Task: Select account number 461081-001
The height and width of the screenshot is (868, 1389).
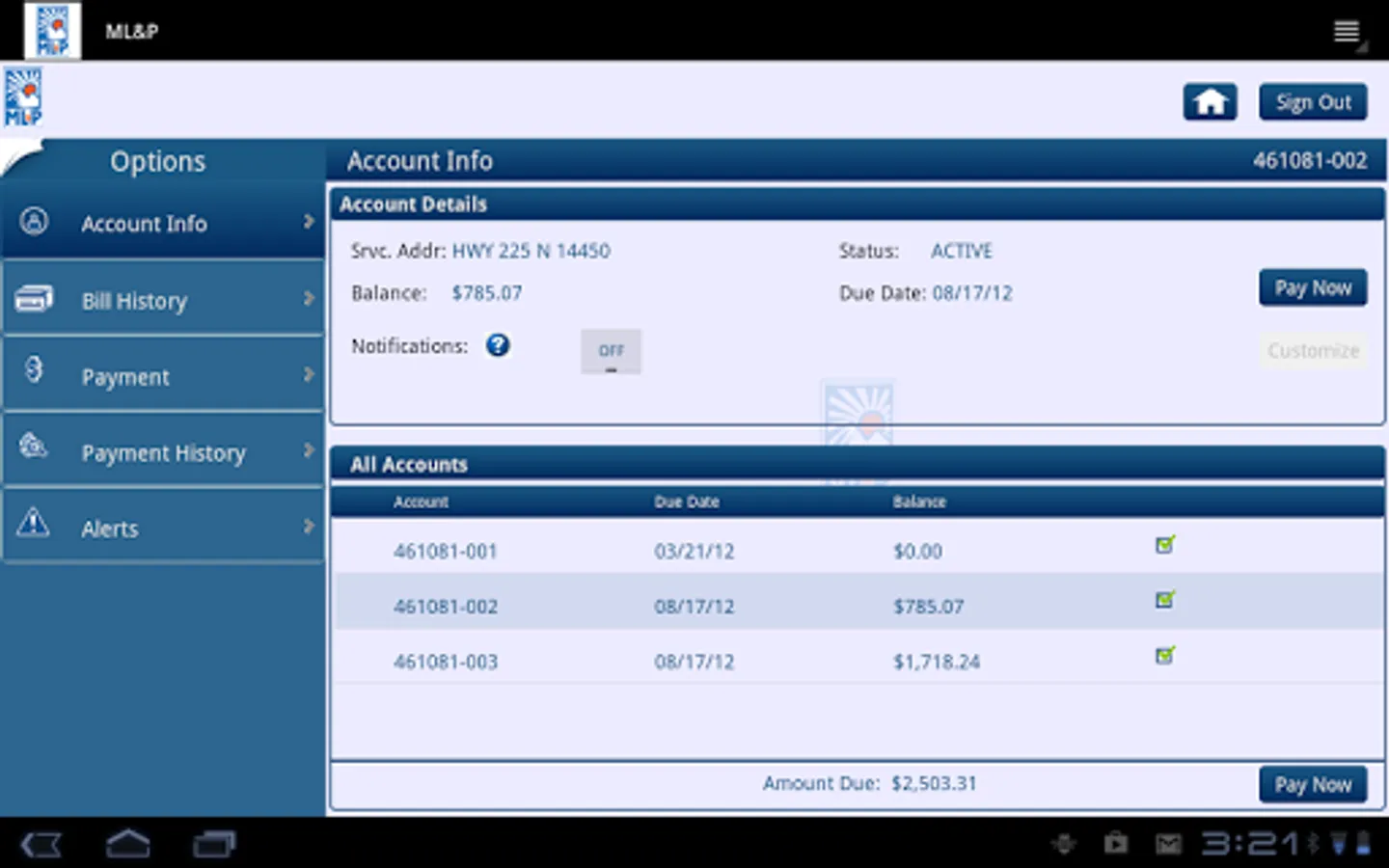Action: [446, 552]
